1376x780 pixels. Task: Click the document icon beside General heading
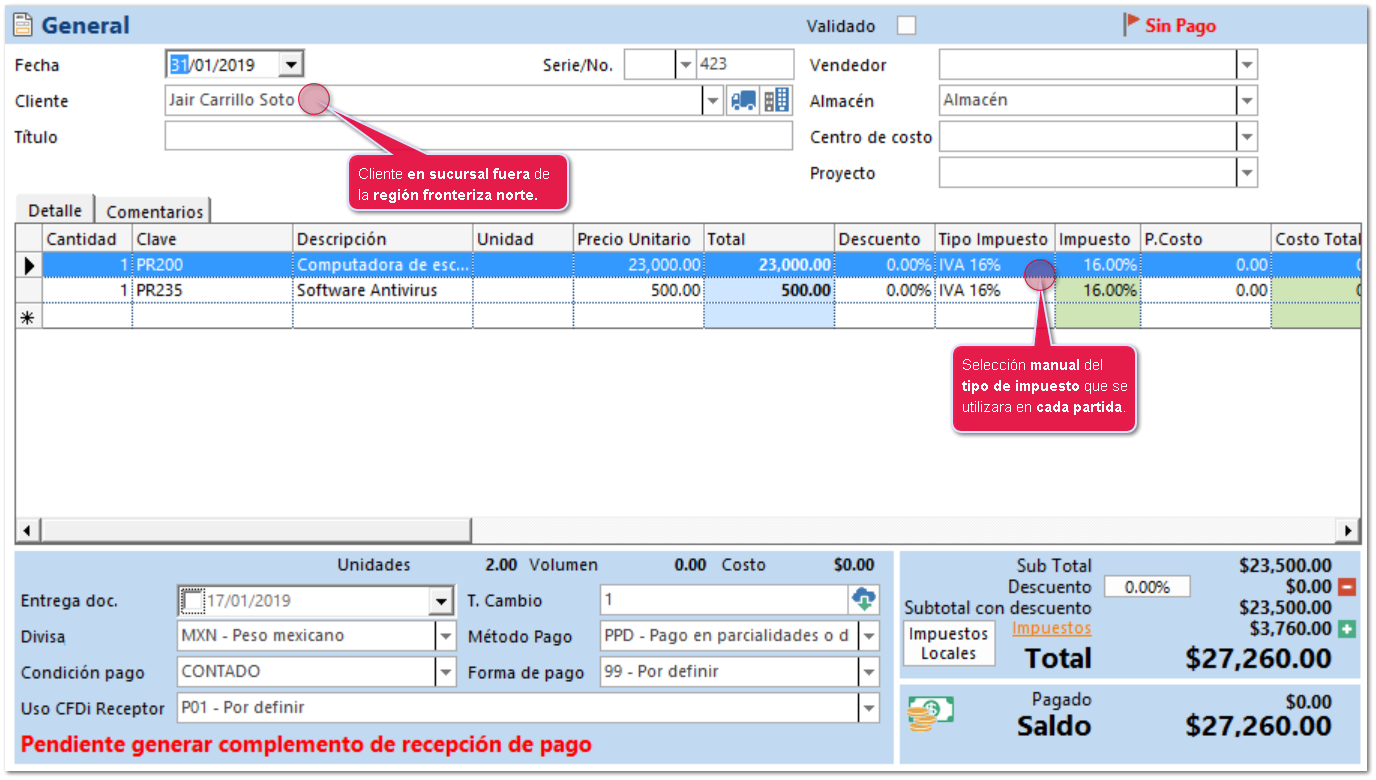[x=24, y=25]
